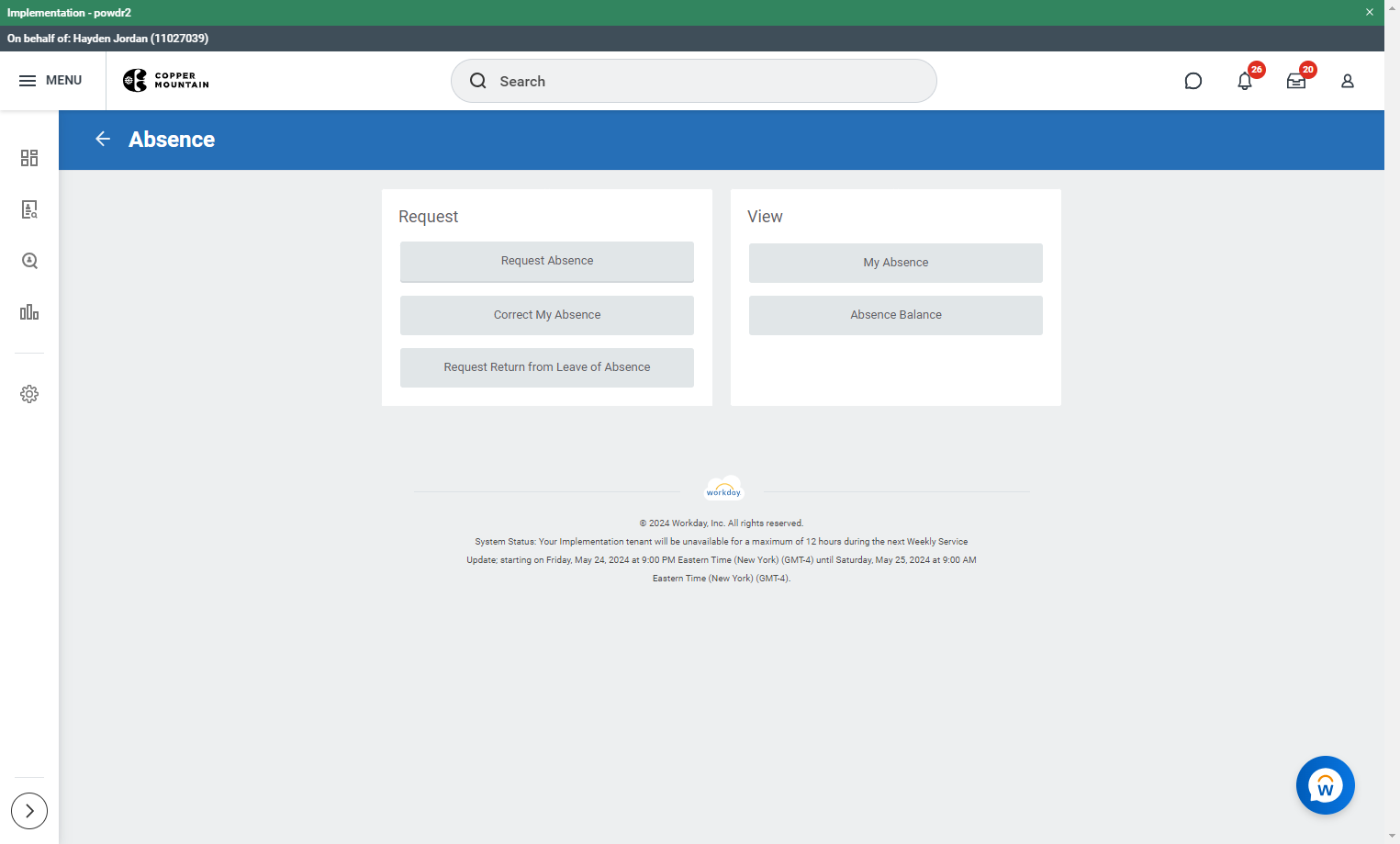Screen dimensions: 1400x844
Task: Open the My Absence view button
Action: pyautogui.click(x=896, y=263)
